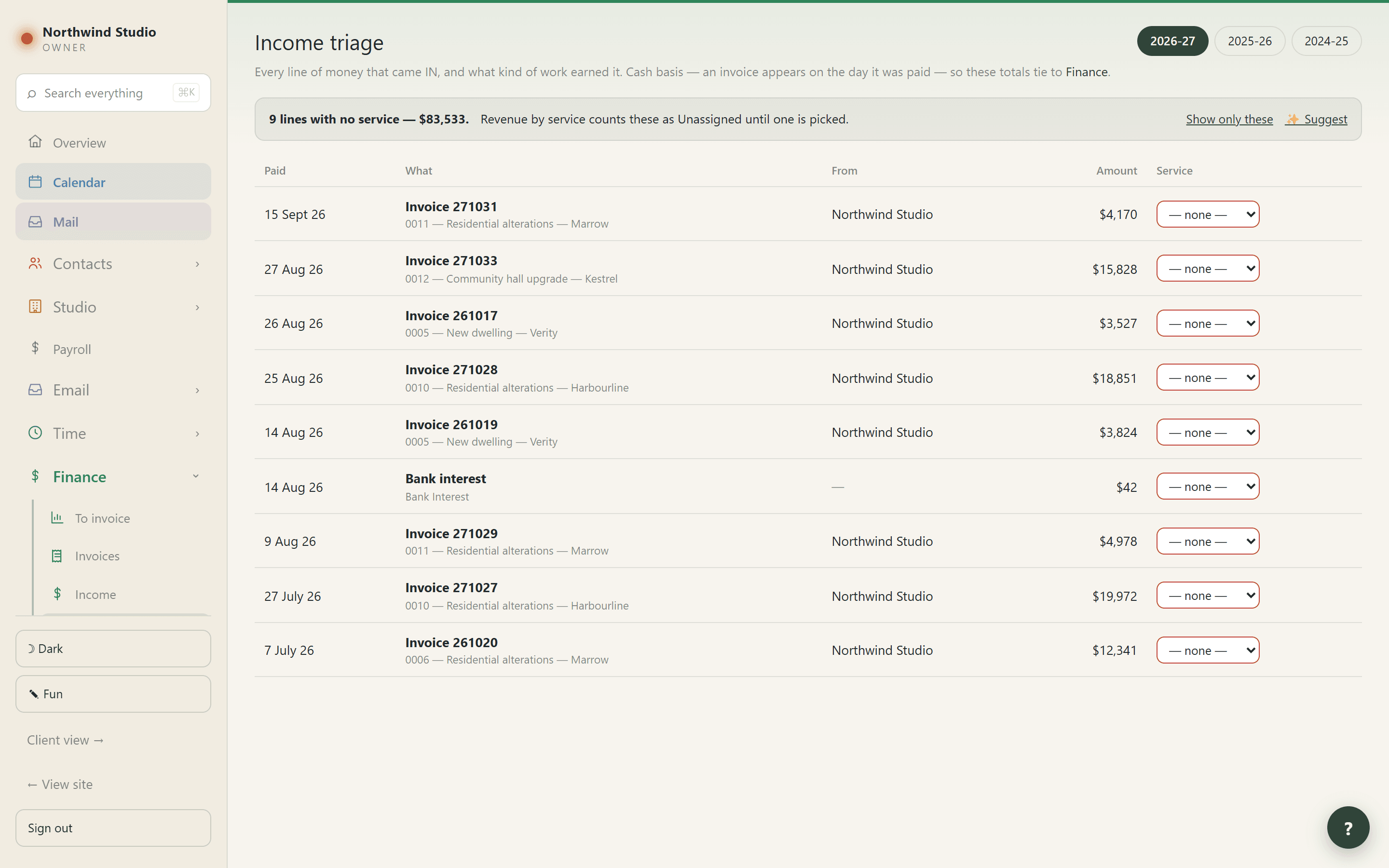This screenshot has height=868, width=1389.
Task: Switch to the 2025-26 year tab
Action: click(1250, 41)
